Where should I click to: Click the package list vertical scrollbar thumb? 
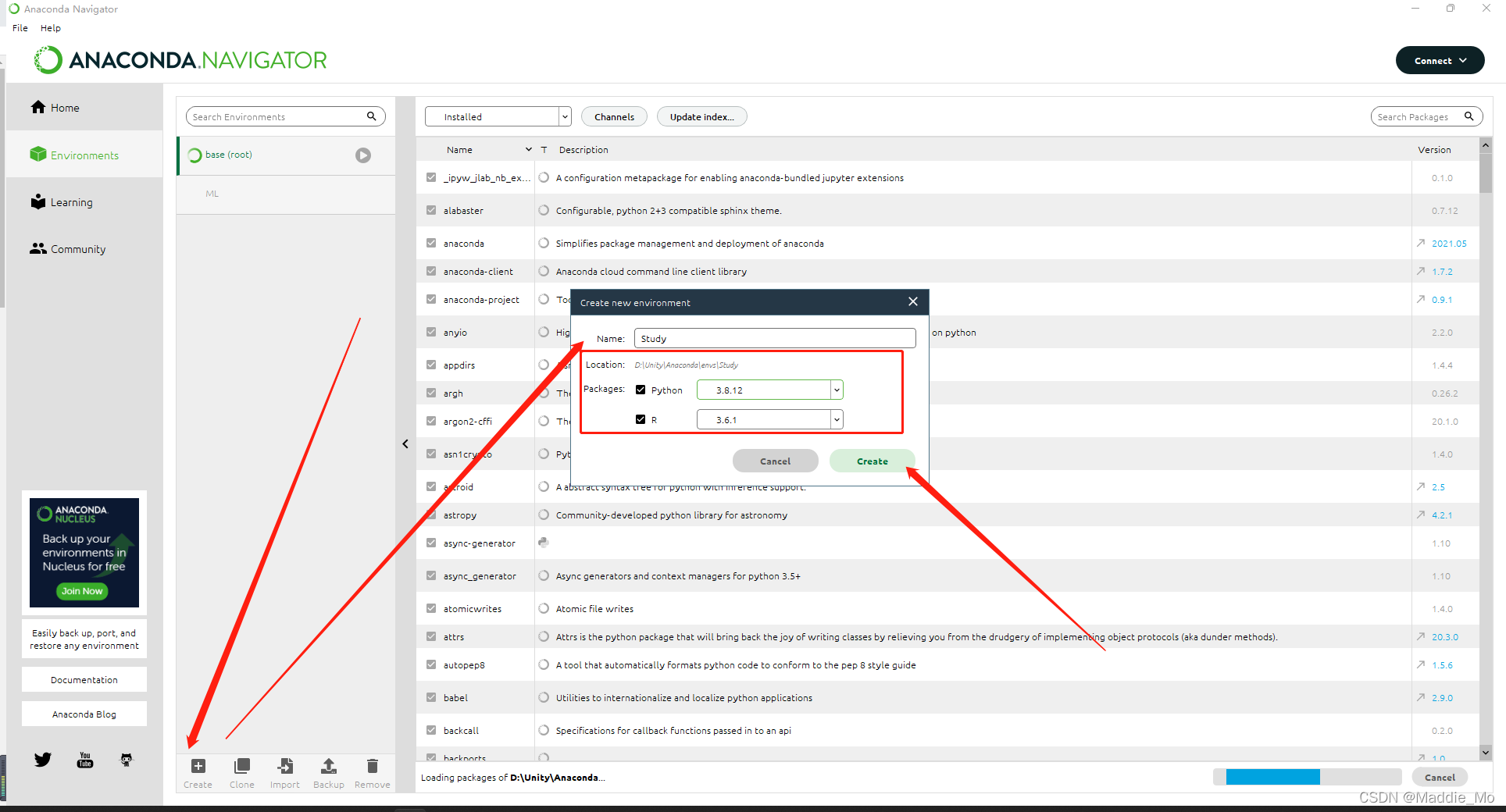1486,173
